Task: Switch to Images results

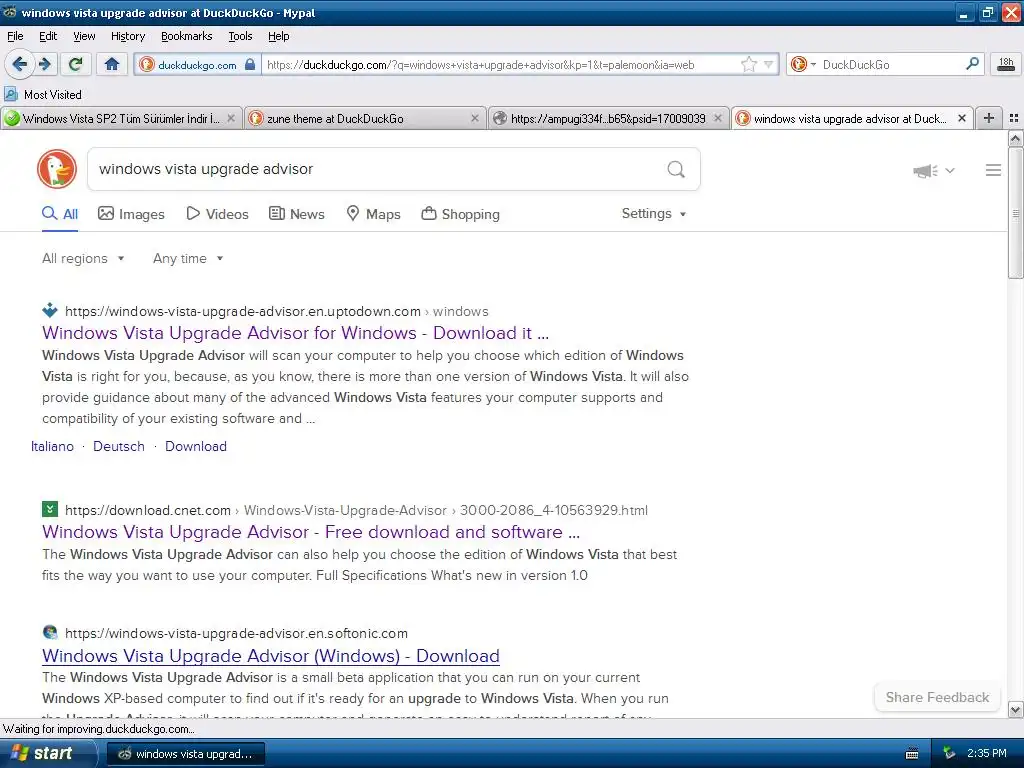Action: (x=131, y=214)
